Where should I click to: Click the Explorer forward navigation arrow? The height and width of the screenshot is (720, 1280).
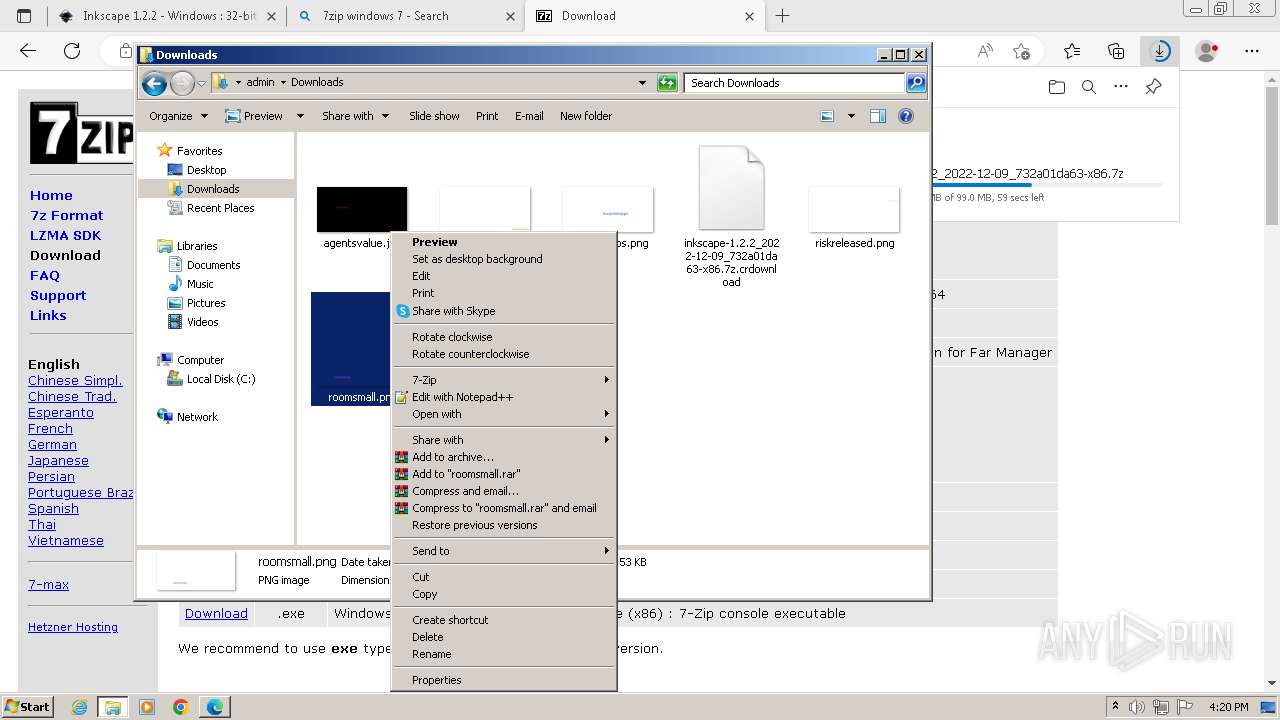[182, 83]
